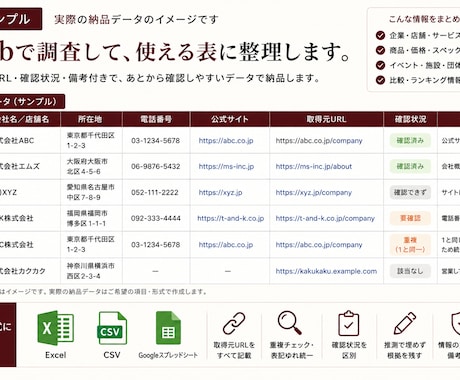Viewport: 460px width, 380px height.
Task: Click the 確認できず status badge
Action: click(x=410, y=192)
